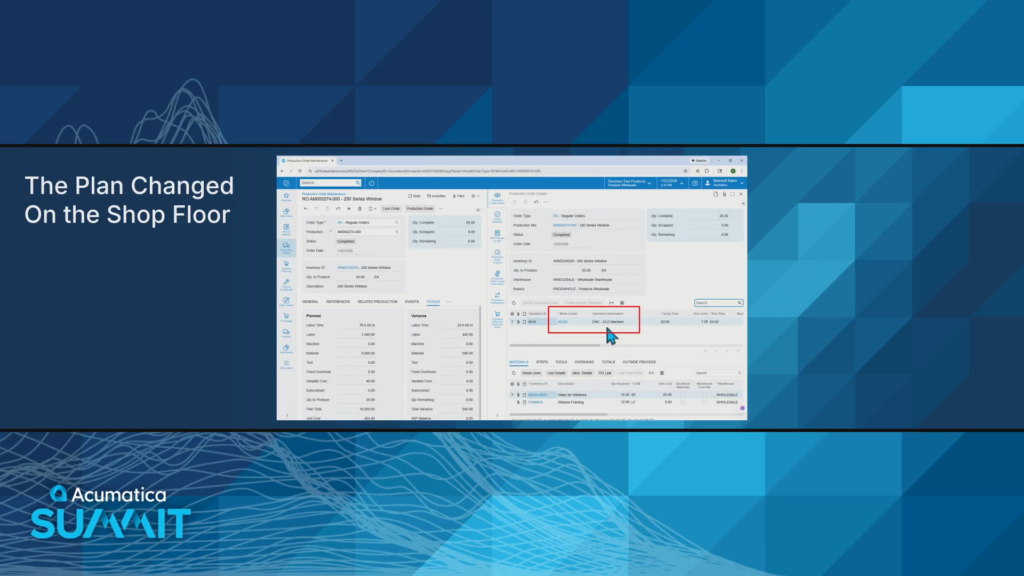The image size is (1024, 576).
Task: Switch to the OVERHEAD tab
Action: (x=584, y=362)
